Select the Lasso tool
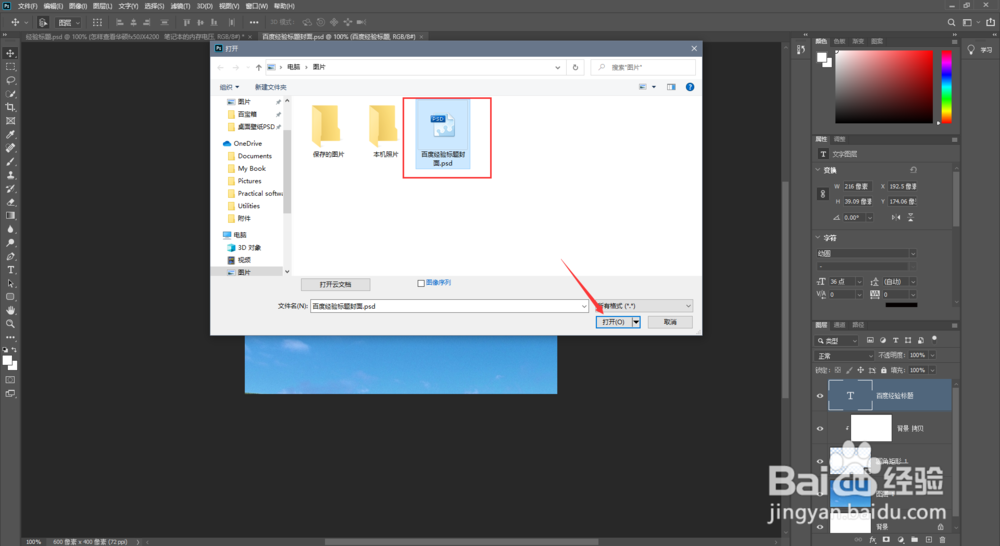This screenshot has height=546, width=1000. click(x=10, y=80)
